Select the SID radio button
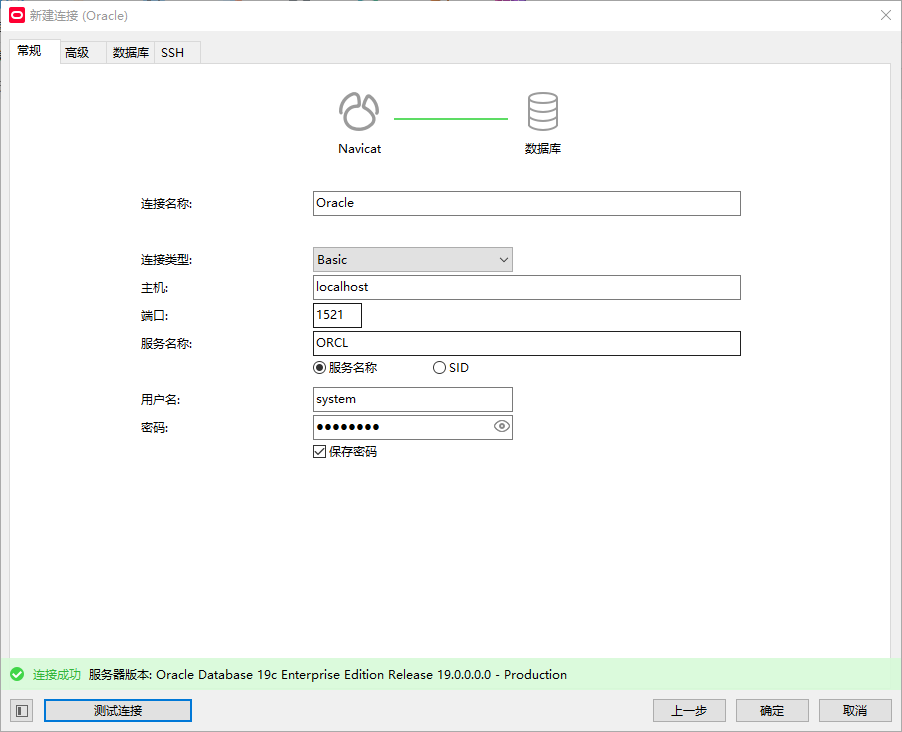This screenshot has height=732, width=902. click(439, 368)
